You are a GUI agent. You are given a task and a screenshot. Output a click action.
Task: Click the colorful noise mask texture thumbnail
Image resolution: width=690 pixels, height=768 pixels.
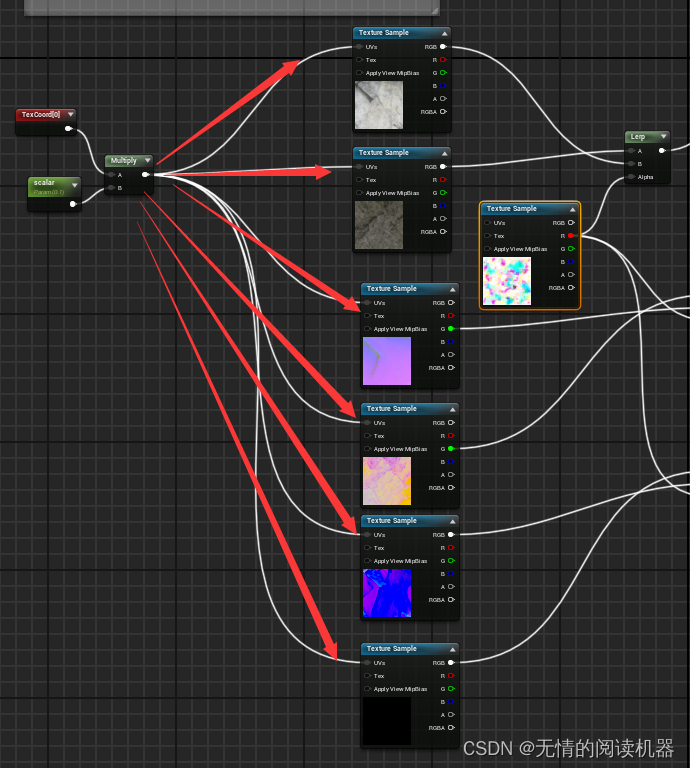[507, 281]
